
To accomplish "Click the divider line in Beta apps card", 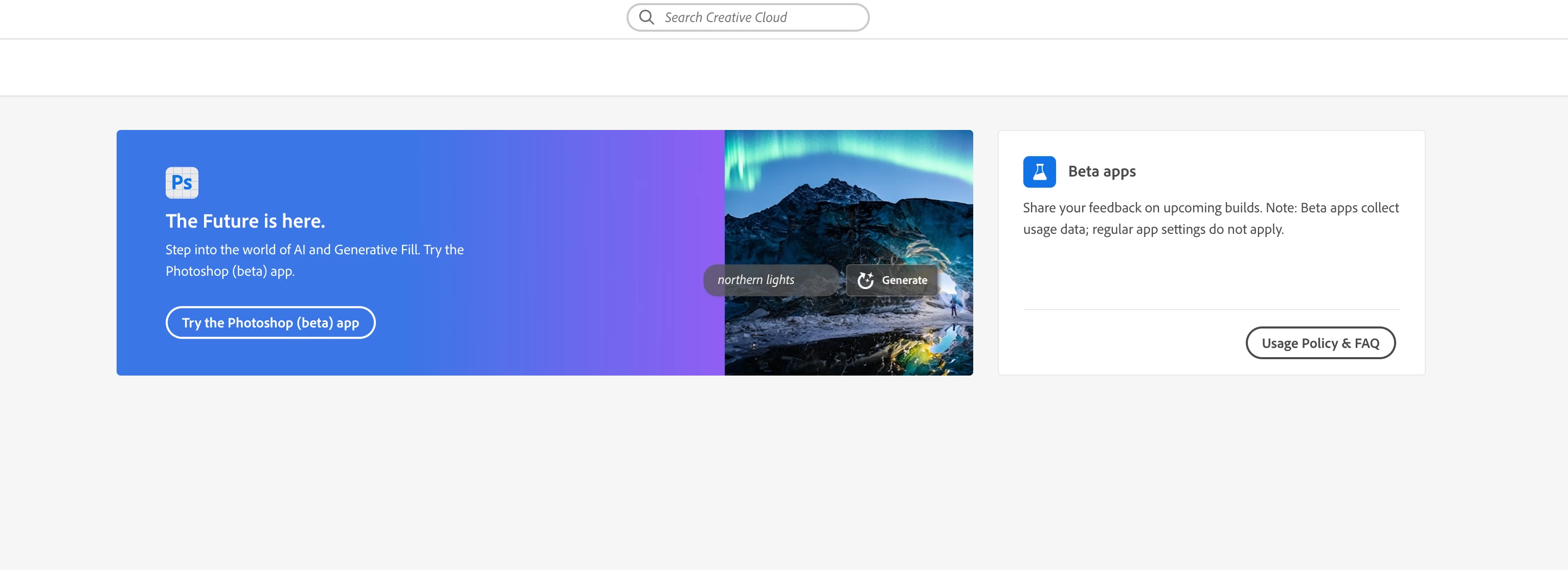I will (x=1212, y=310).
